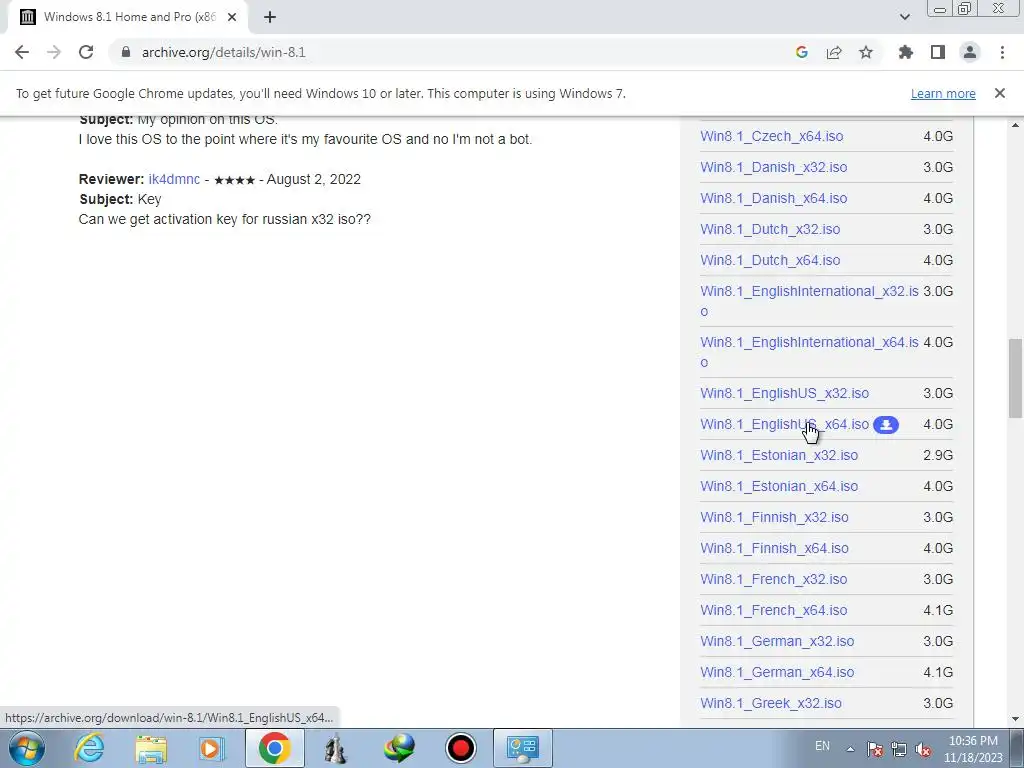Click the page vertical scrollbar thumb
This screenshot has height=768, width=1024.
click(1015, 378)
